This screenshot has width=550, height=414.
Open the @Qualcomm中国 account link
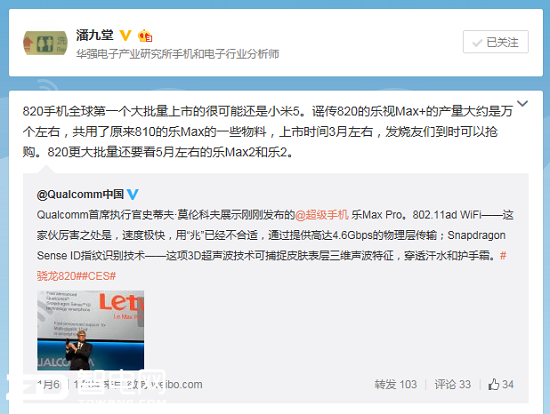(x=80, y=194)
